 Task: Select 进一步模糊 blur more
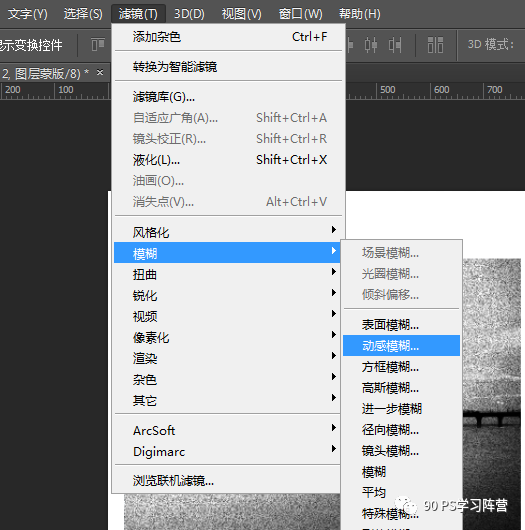(401, 408)
